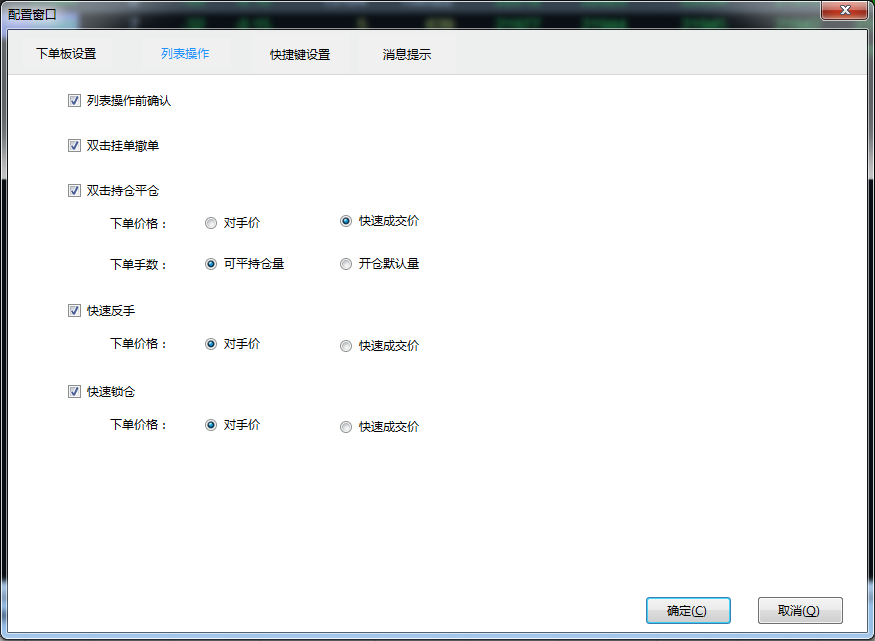Select 可平持仓量 for 下单手数
Viewport: 875px width, 641px height.
tap(211, 264)
